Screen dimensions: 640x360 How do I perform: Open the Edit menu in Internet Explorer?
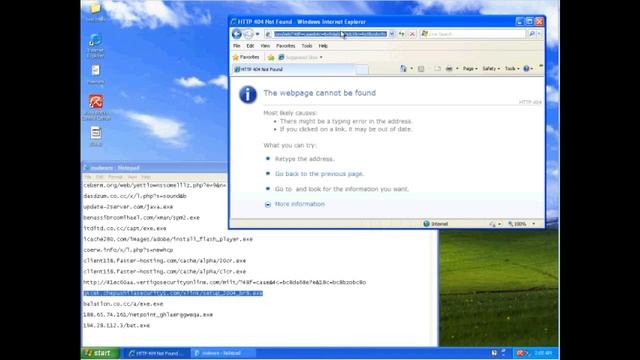tap(250, 46)
